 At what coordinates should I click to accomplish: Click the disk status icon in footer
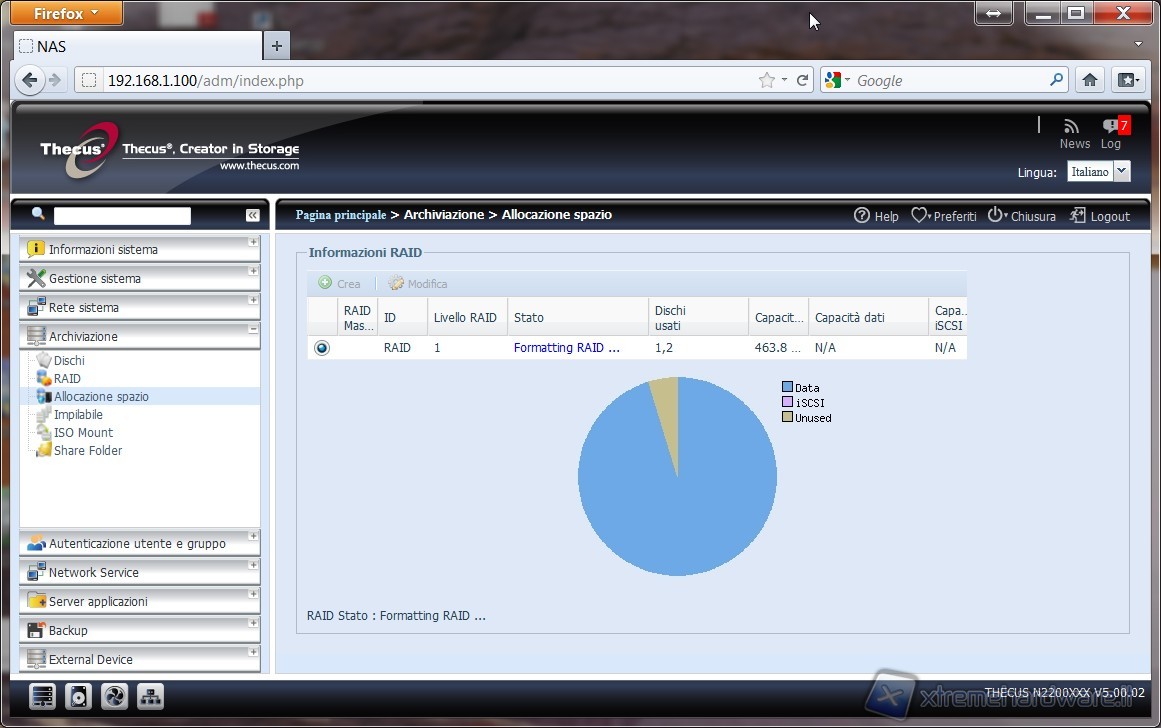[x=78, y=696]
